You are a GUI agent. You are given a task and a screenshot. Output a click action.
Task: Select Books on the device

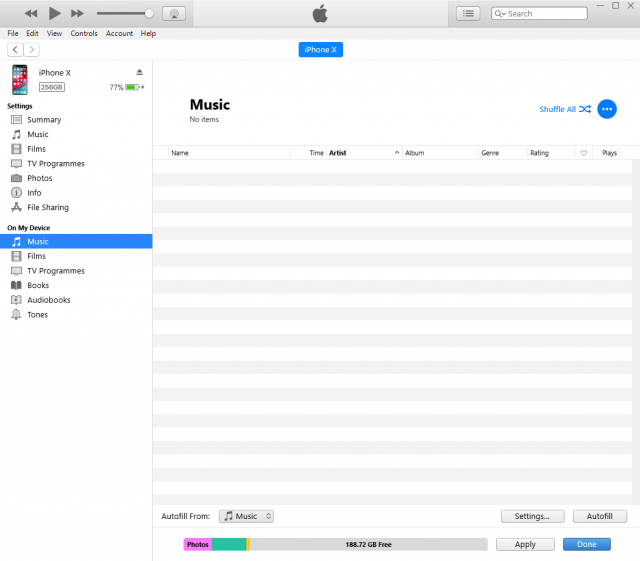[76, 285]
